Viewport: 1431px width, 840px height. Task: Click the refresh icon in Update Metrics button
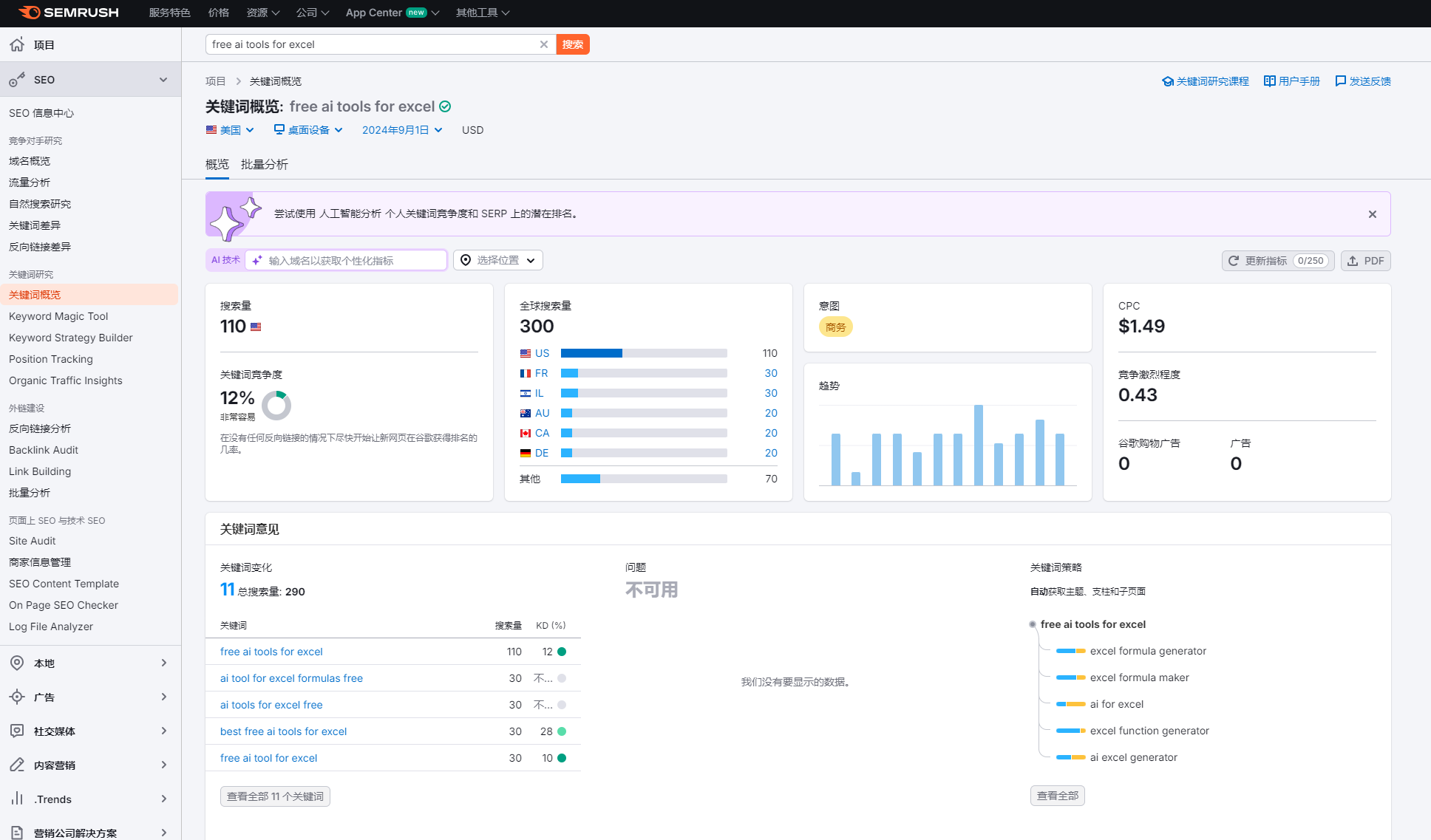click(1234, 261)
